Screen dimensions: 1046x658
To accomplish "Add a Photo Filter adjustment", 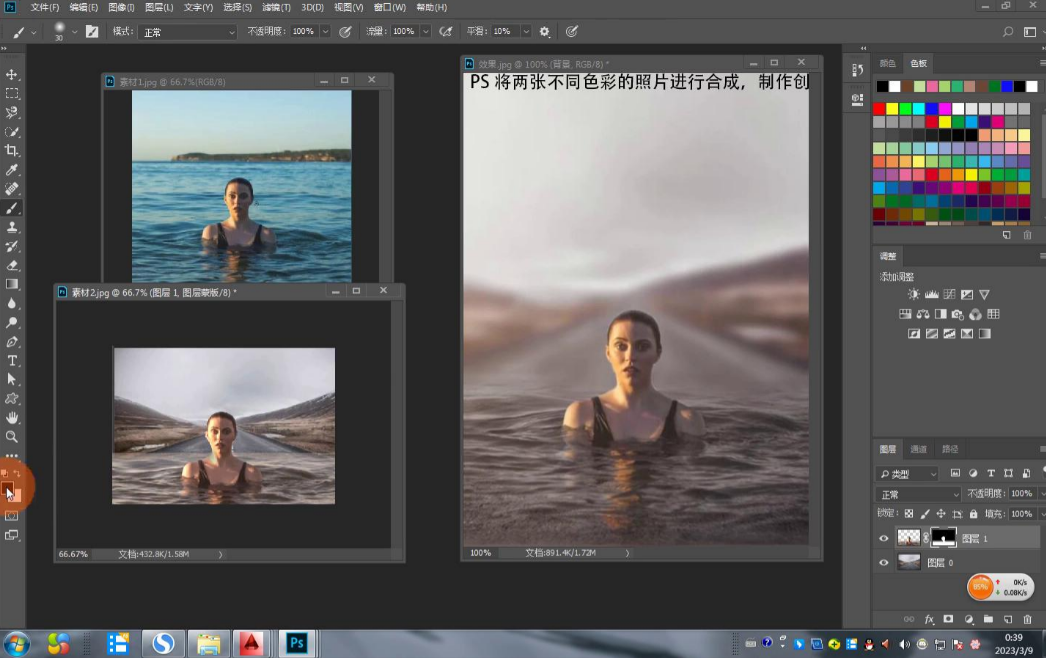I will tap(958, 314).
